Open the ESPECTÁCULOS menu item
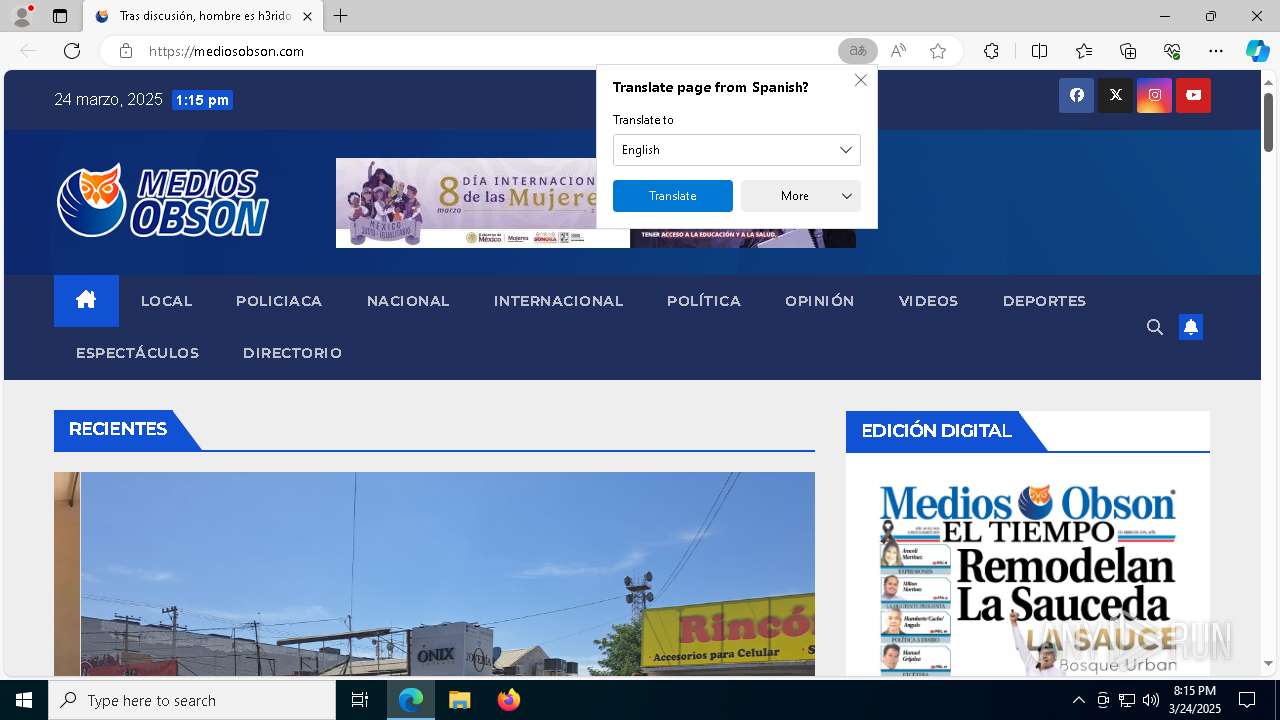 pos(137,353)
